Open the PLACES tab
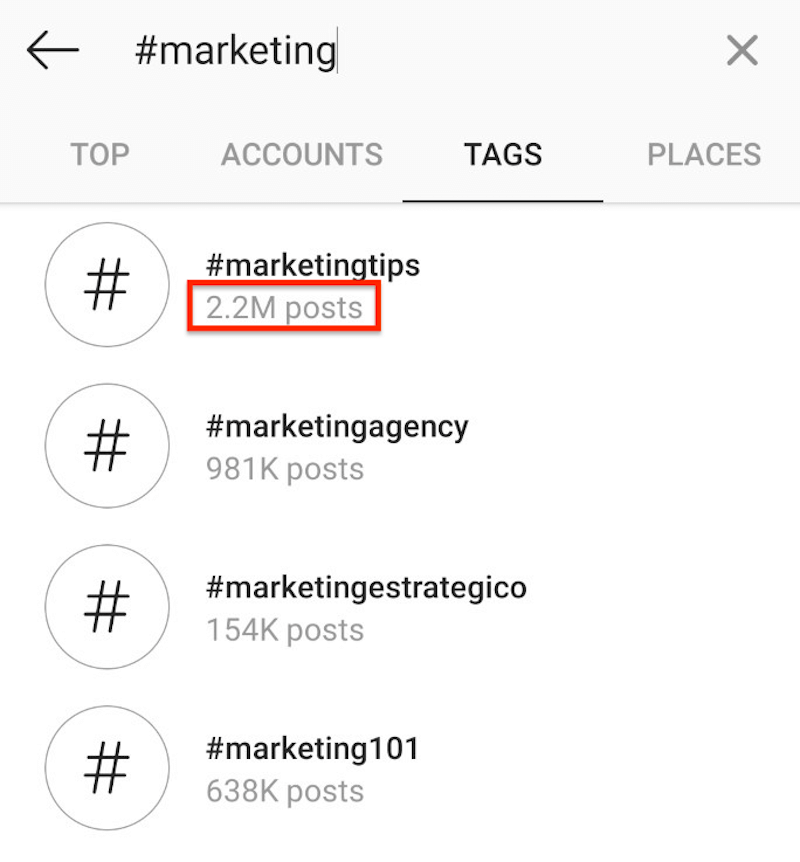 point(704,155)
